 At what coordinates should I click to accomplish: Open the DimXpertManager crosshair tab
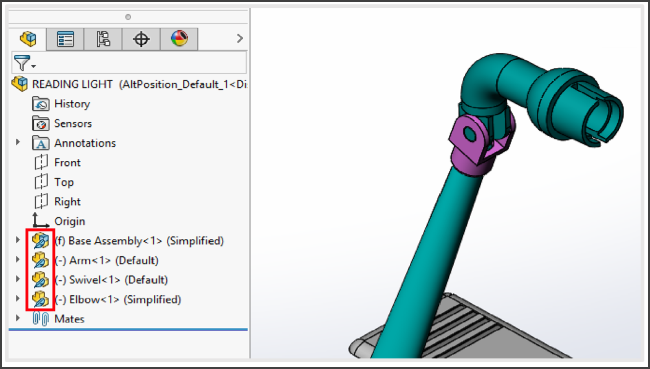(x=141, y=39)
